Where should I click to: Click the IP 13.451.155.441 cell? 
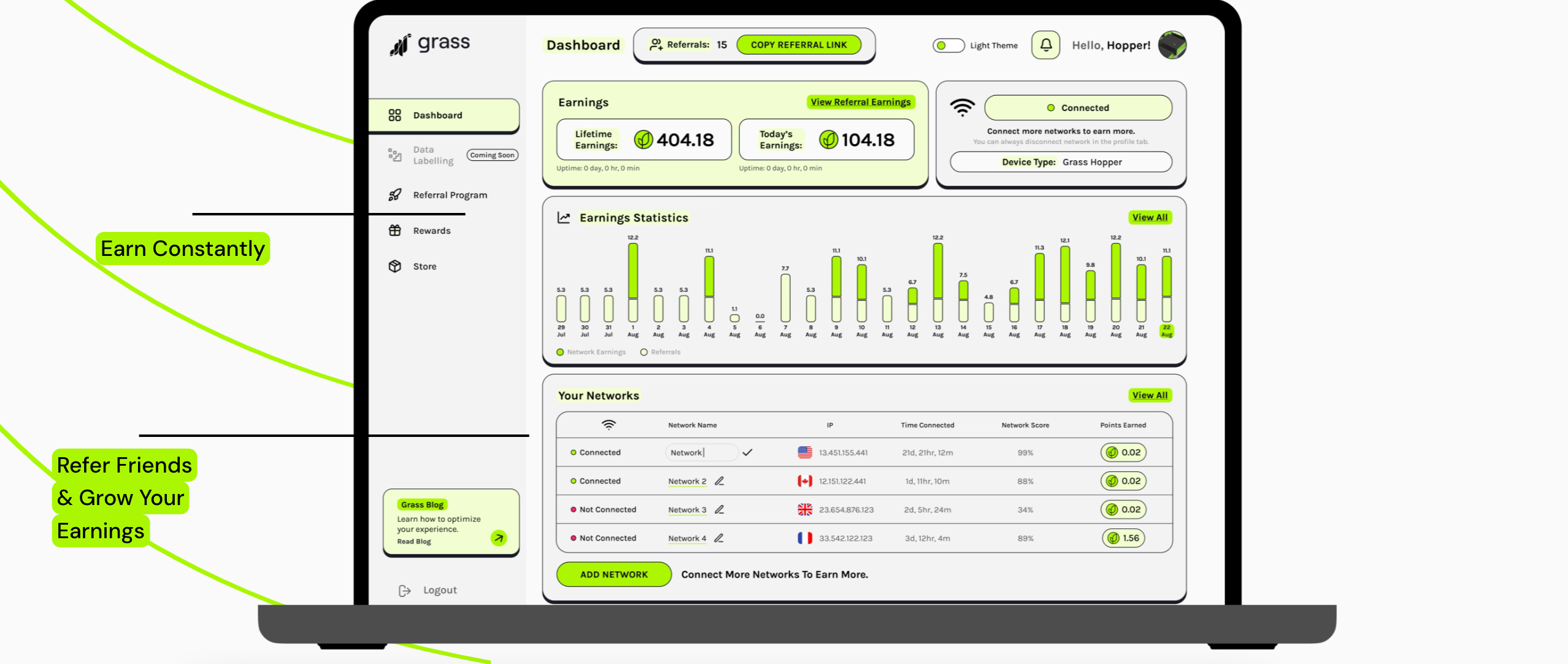[843, 453]
